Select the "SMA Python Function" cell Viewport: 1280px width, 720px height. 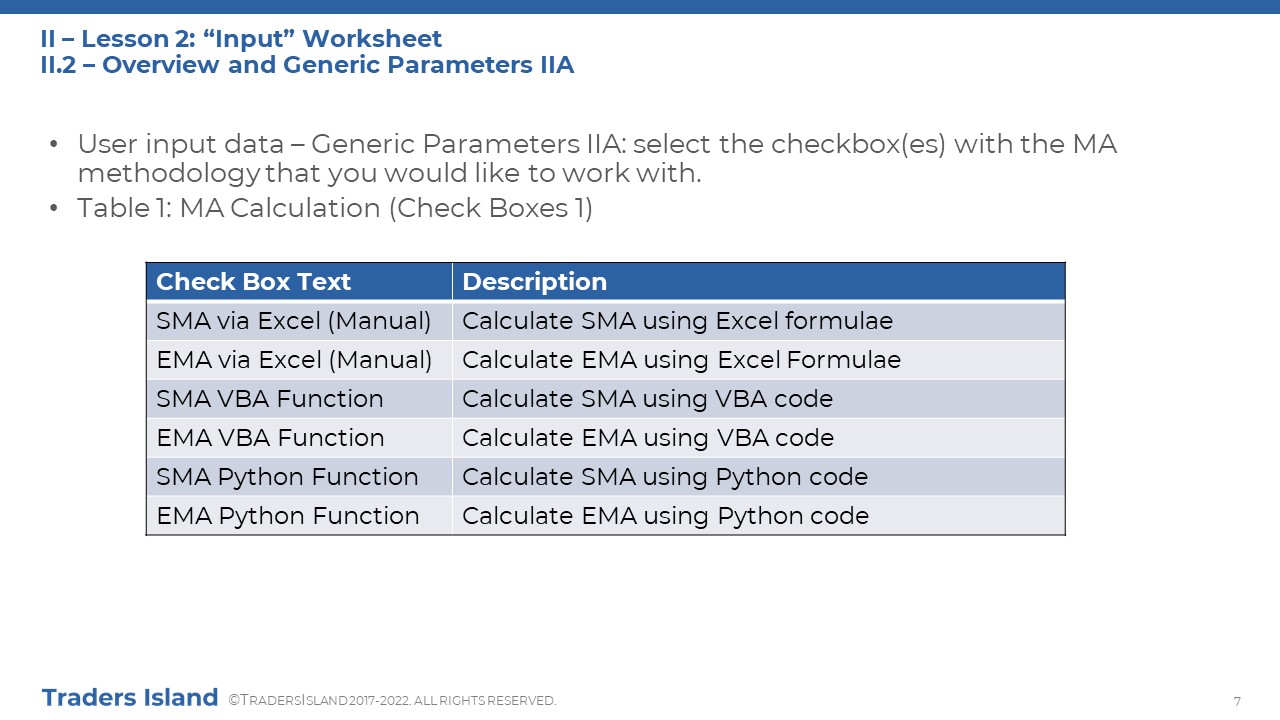299,477
